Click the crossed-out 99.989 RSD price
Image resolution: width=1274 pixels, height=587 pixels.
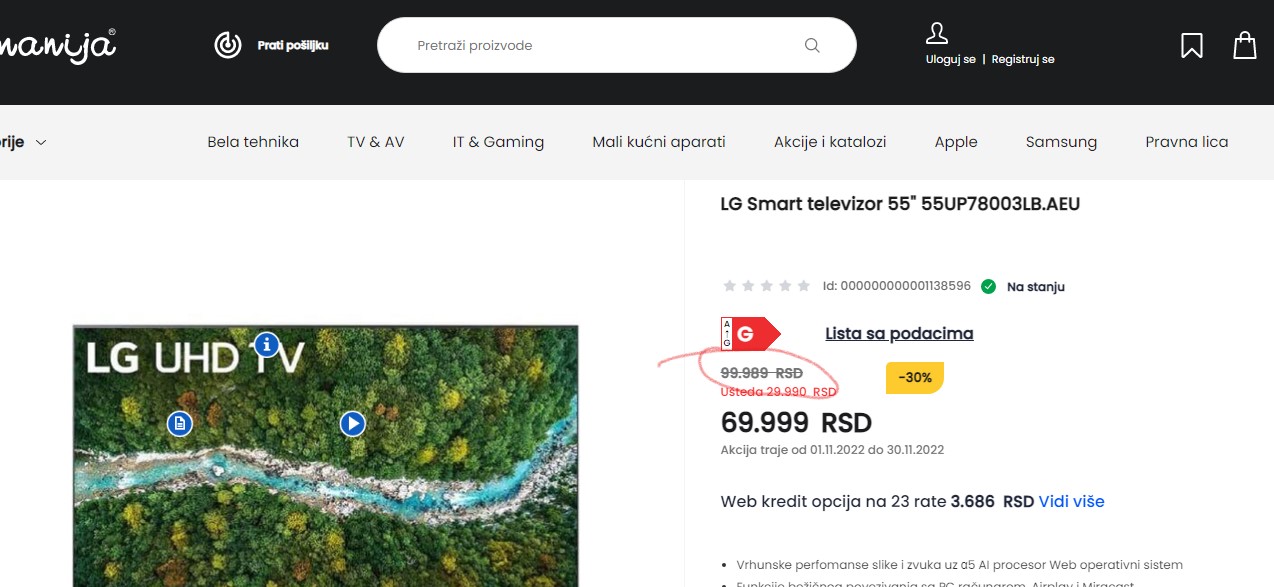click(x=762, y=373)
